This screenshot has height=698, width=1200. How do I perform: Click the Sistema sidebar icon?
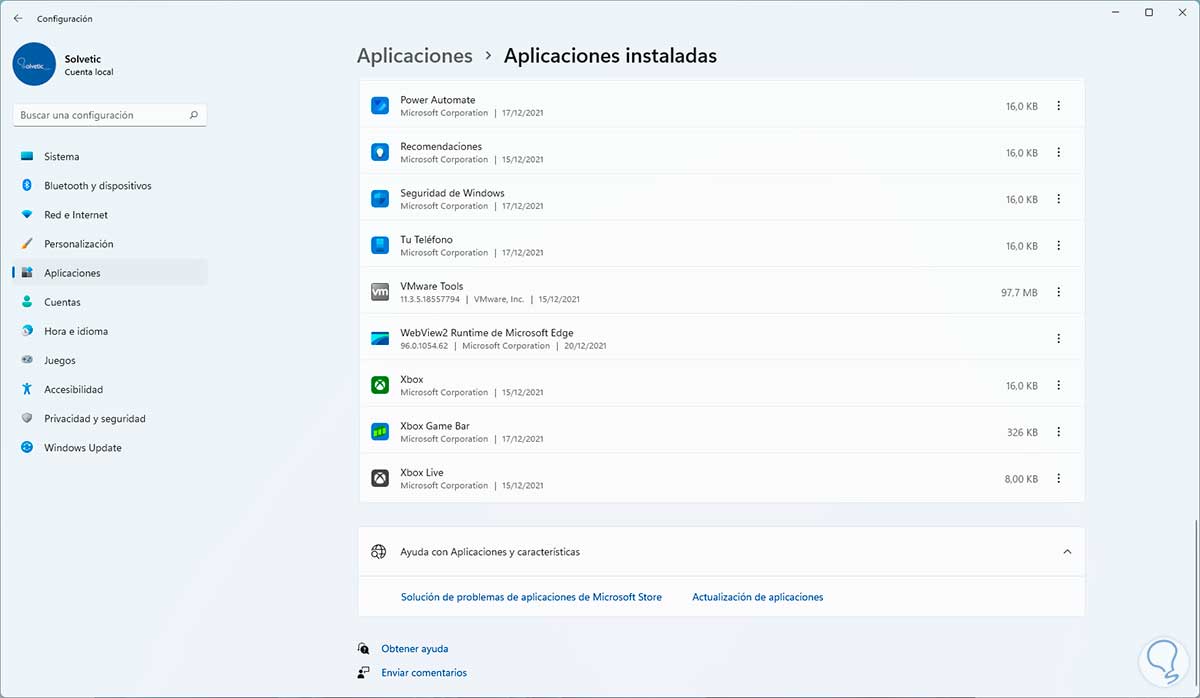coord(27,157)
